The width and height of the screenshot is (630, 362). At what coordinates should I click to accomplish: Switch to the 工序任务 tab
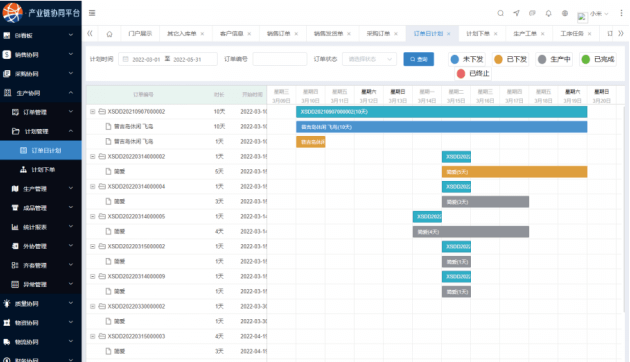(x=572, y=34)
